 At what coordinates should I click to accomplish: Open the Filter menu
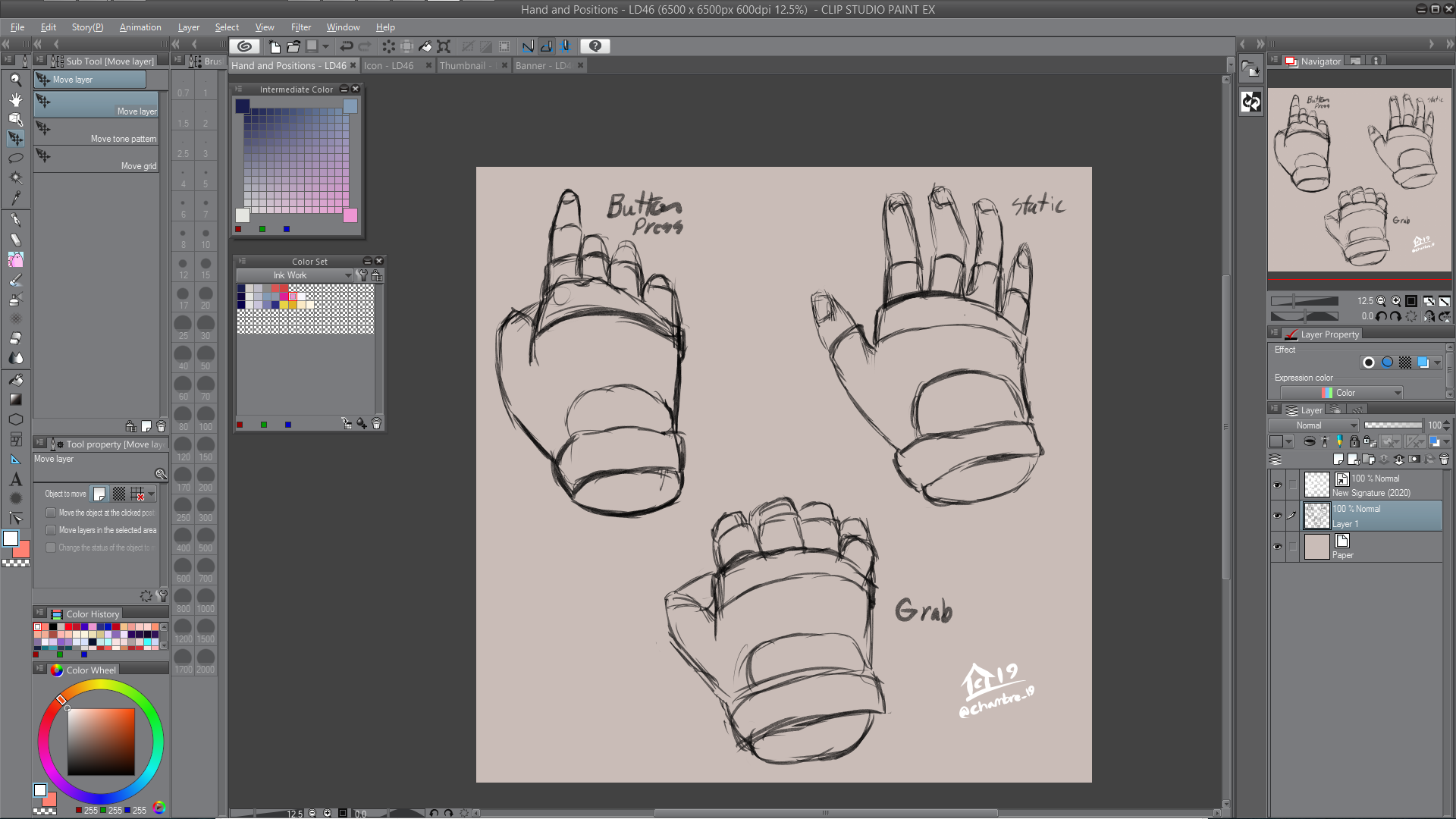[x=300, y=27]
